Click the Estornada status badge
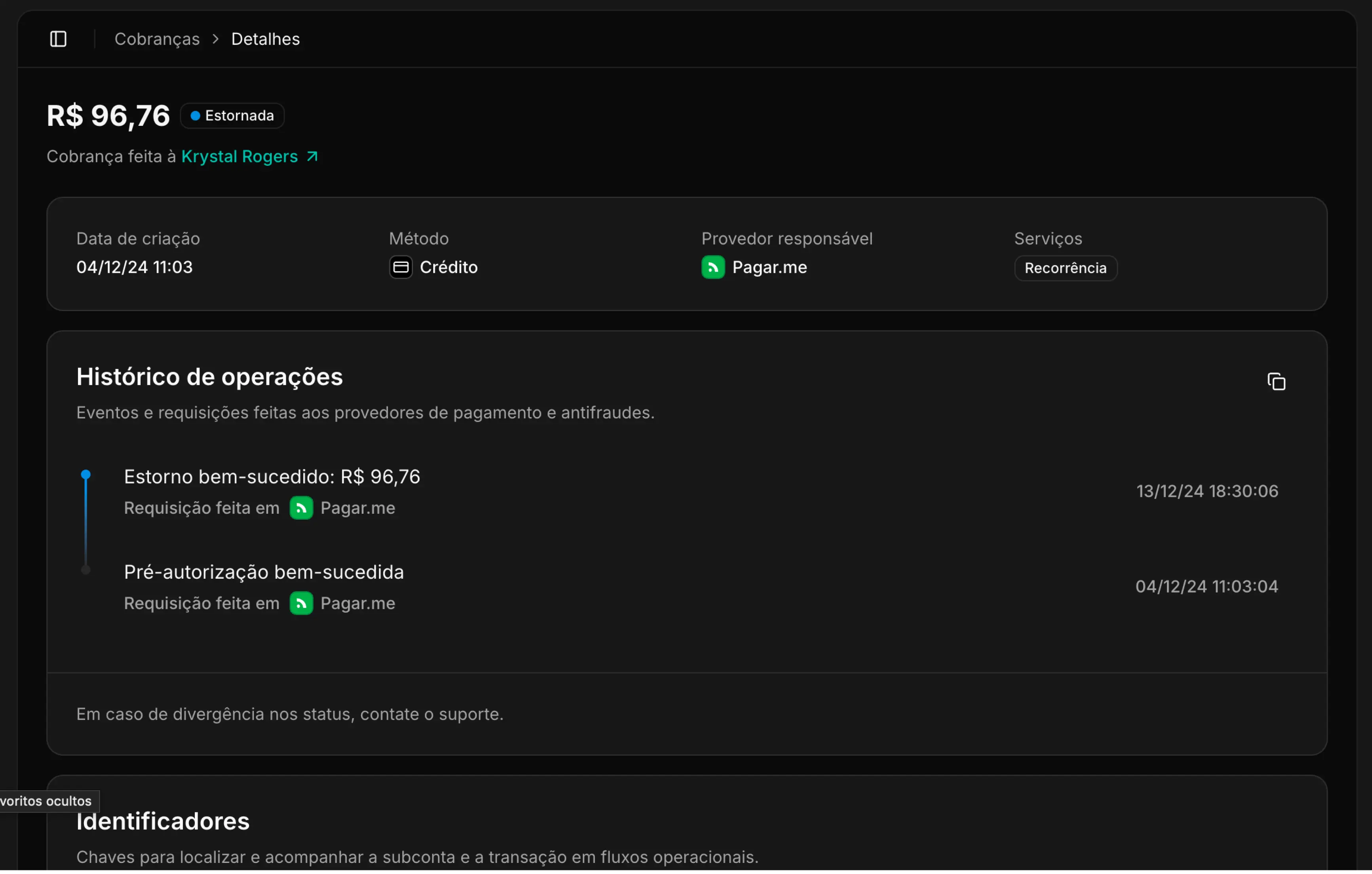This screenshot has width=1372, height=874. [232, 116]
